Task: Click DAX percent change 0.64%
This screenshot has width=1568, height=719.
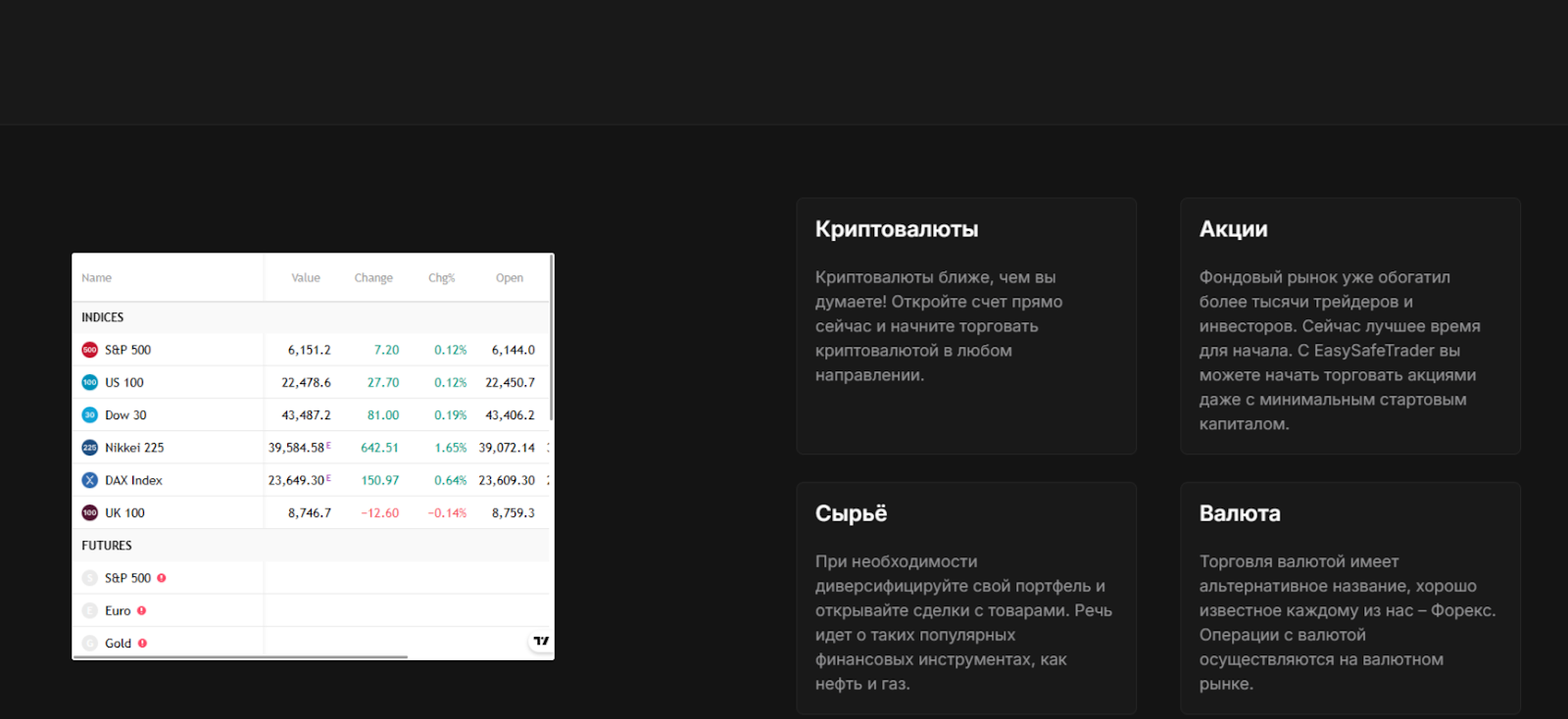Action: pyautogui.click(x=451, y=480)
